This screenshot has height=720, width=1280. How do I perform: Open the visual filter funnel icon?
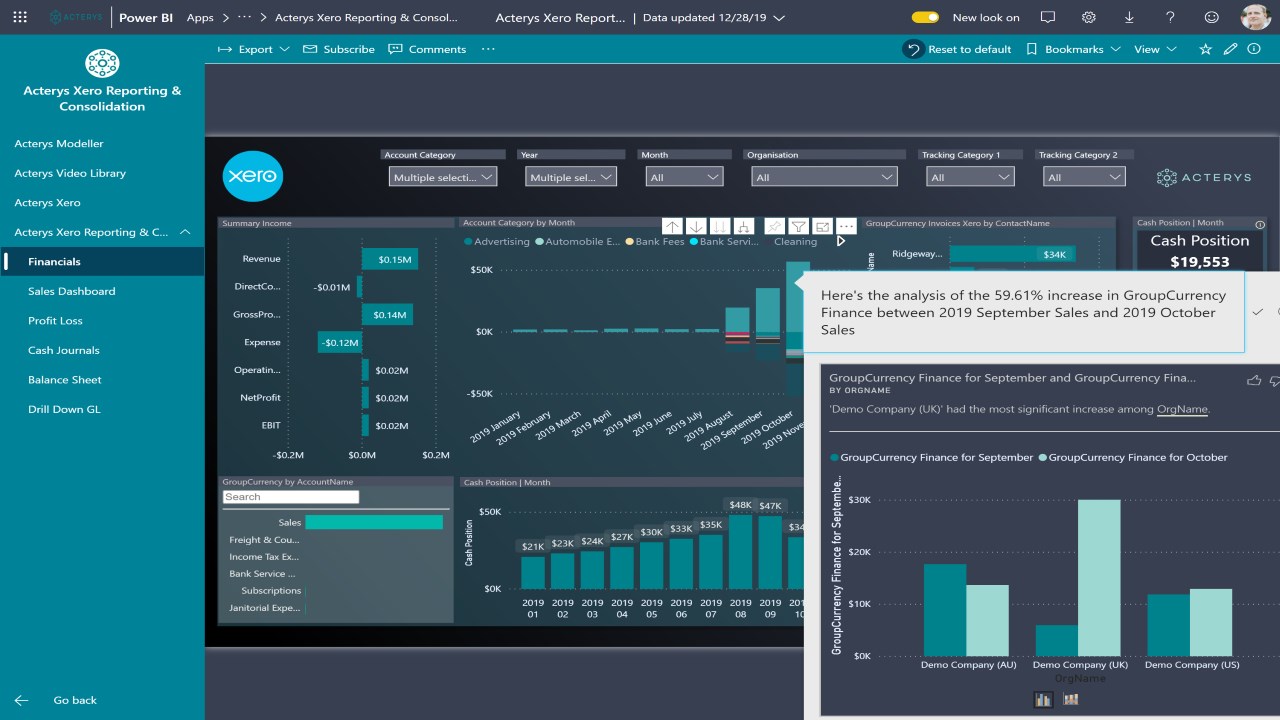(798, 227)
